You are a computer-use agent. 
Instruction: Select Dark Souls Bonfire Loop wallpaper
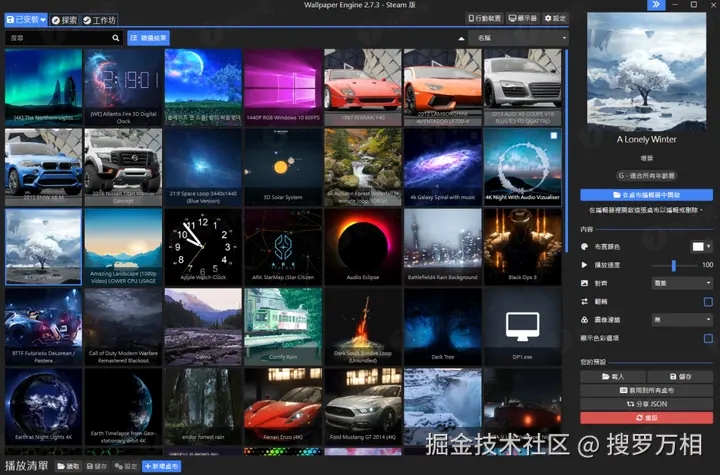click(x=363, y=327)
